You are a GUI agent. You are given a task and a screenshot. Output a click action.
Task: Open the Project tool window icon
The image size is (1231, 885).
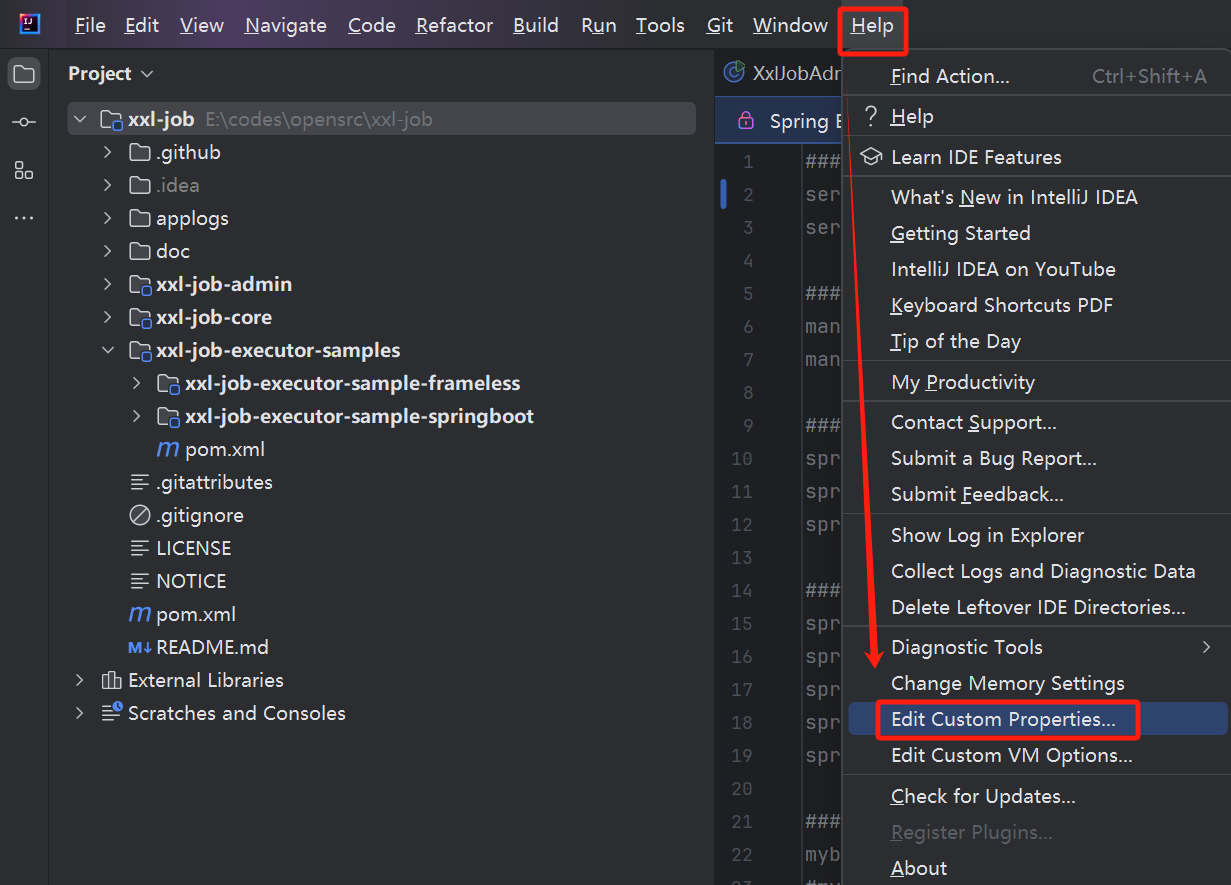24,74
